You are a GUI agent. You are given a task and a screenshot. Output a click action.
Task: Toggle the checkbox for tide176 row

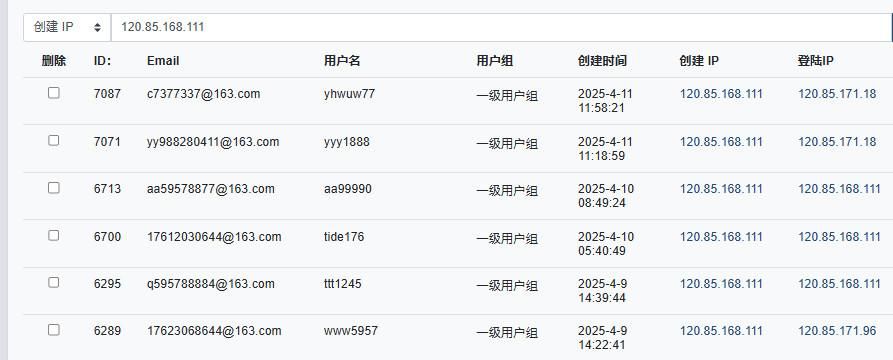[54, 235]
